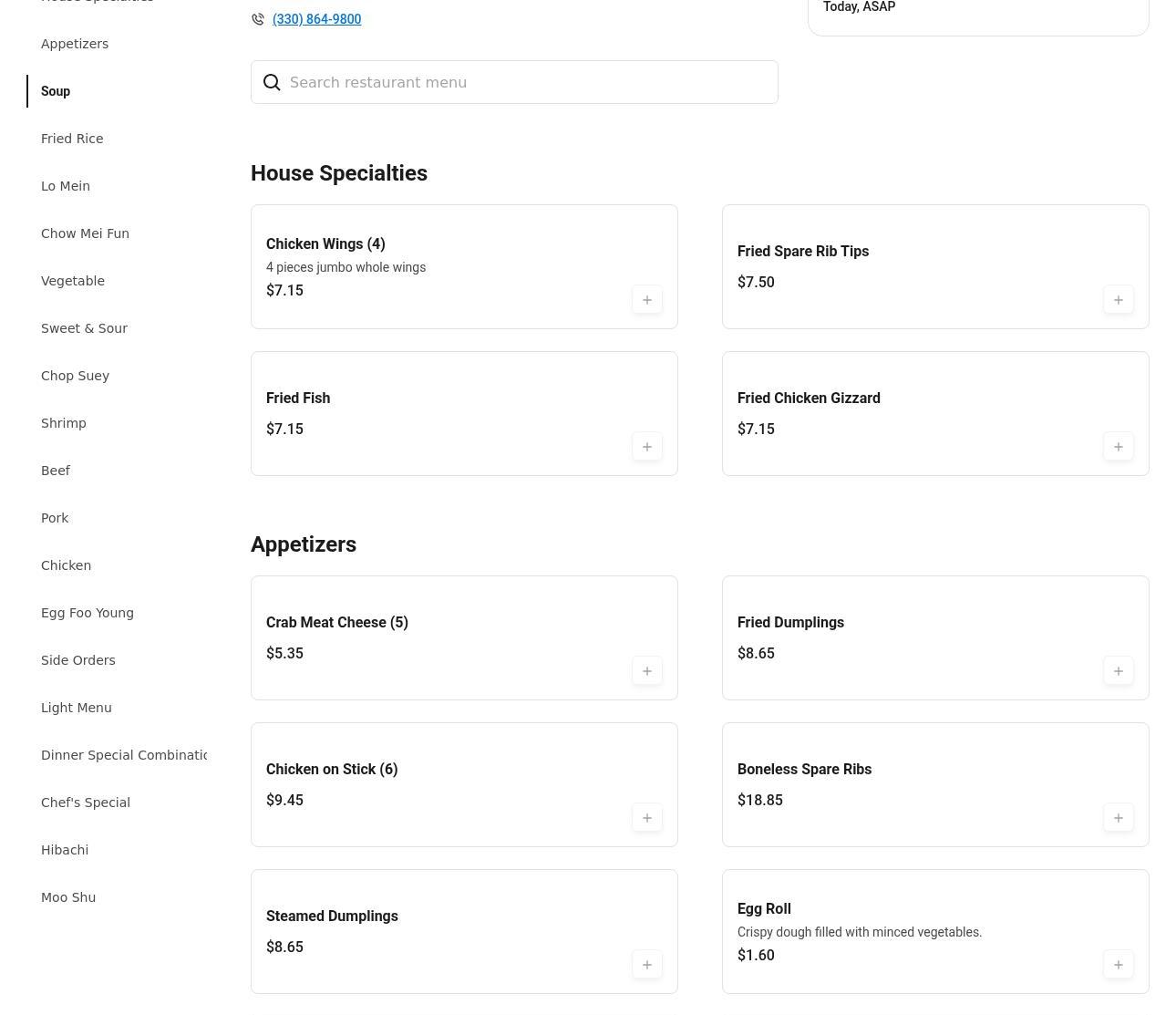Open Chef's Special category
The image size is (1176, 1015).
click(86, 803)
